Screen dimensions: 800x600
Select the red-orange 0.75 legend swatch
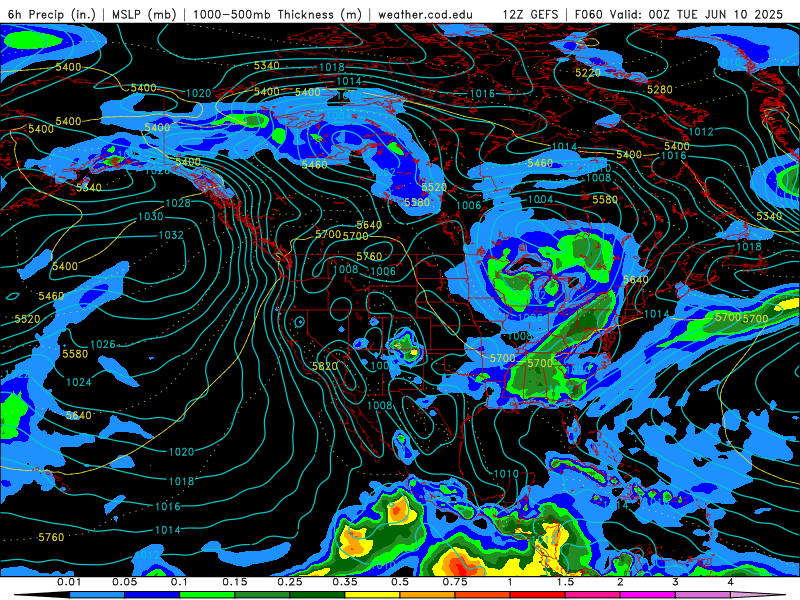[x=483, y=595]
